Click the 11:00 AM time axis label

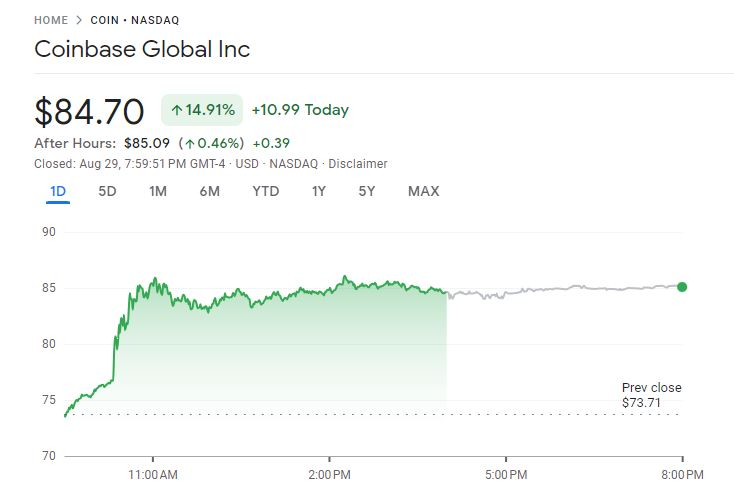point(153,473)
